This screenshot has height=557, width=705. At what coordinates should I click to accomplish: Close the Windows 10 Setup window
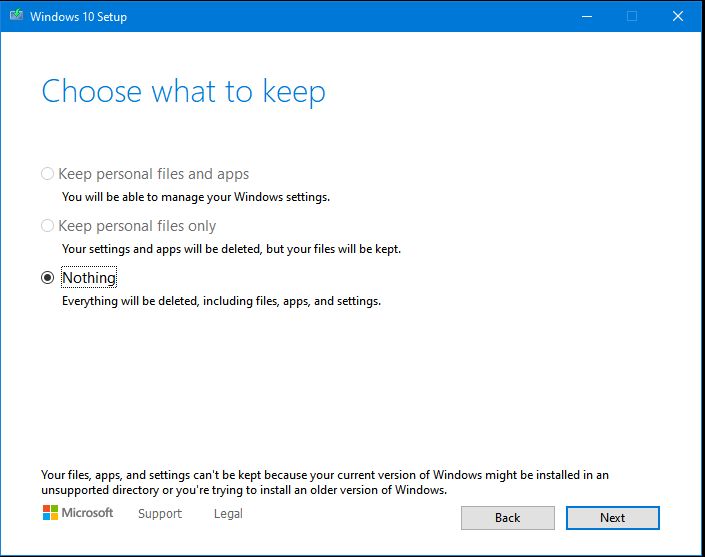pos(678,16)
